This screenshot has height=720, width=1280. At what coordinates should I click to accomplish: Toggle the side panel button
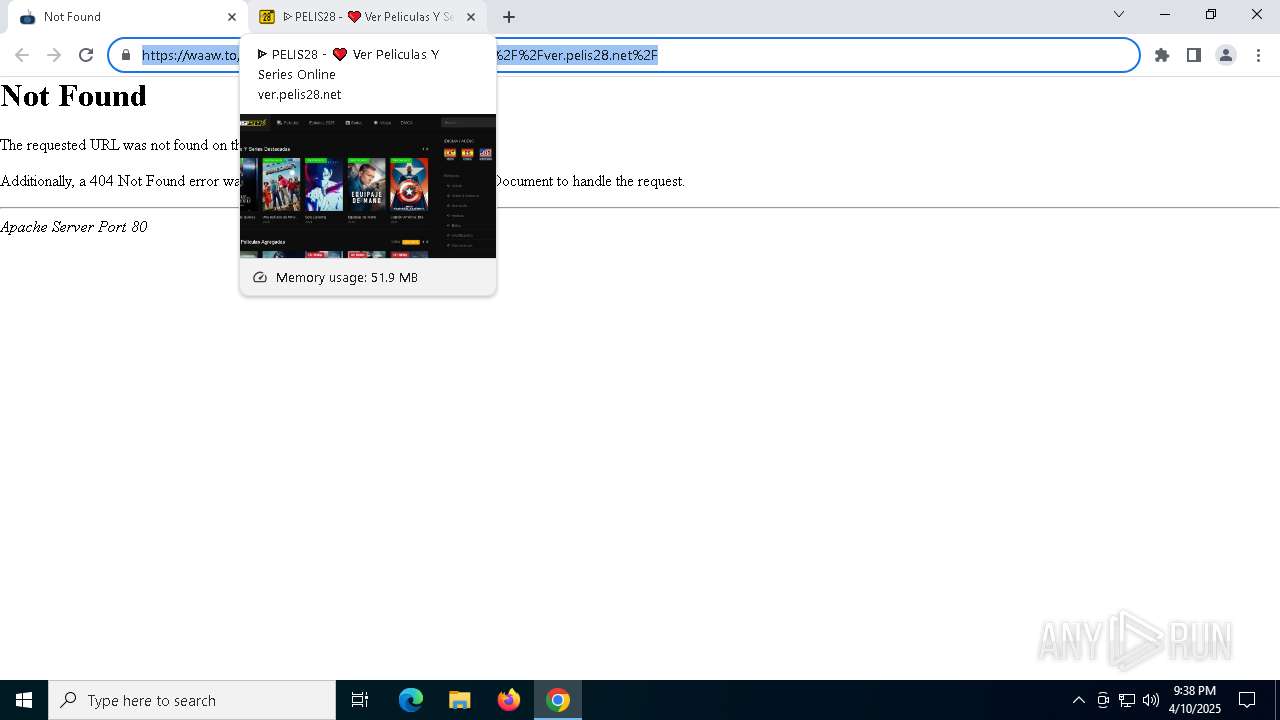tap(1194, 55)
